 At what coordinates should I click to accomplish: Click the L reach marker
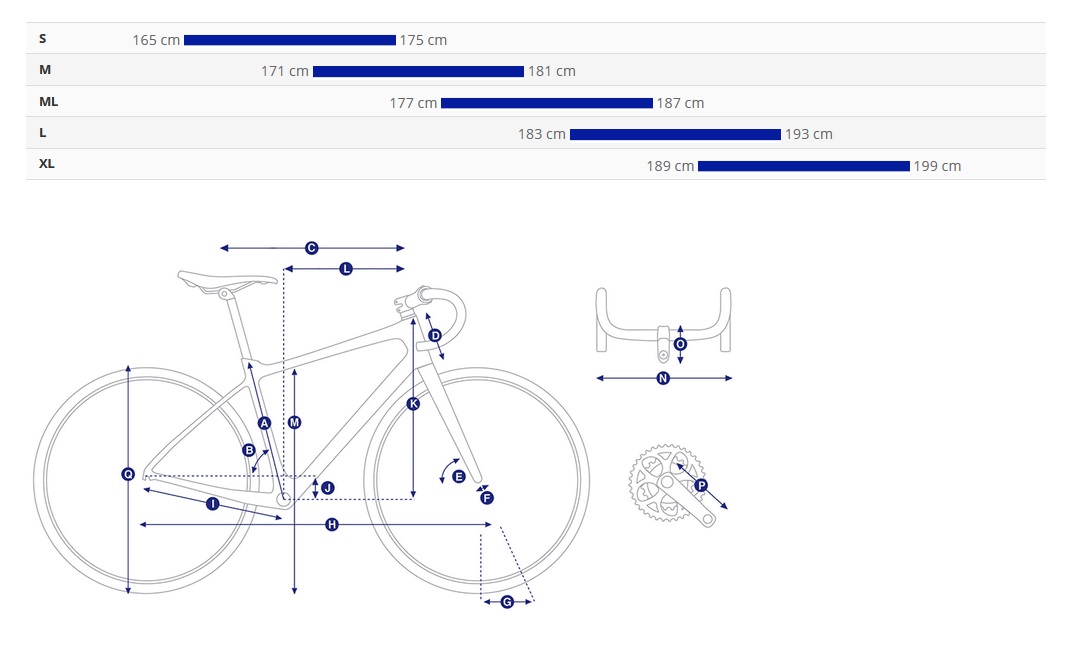coord(346,269)
